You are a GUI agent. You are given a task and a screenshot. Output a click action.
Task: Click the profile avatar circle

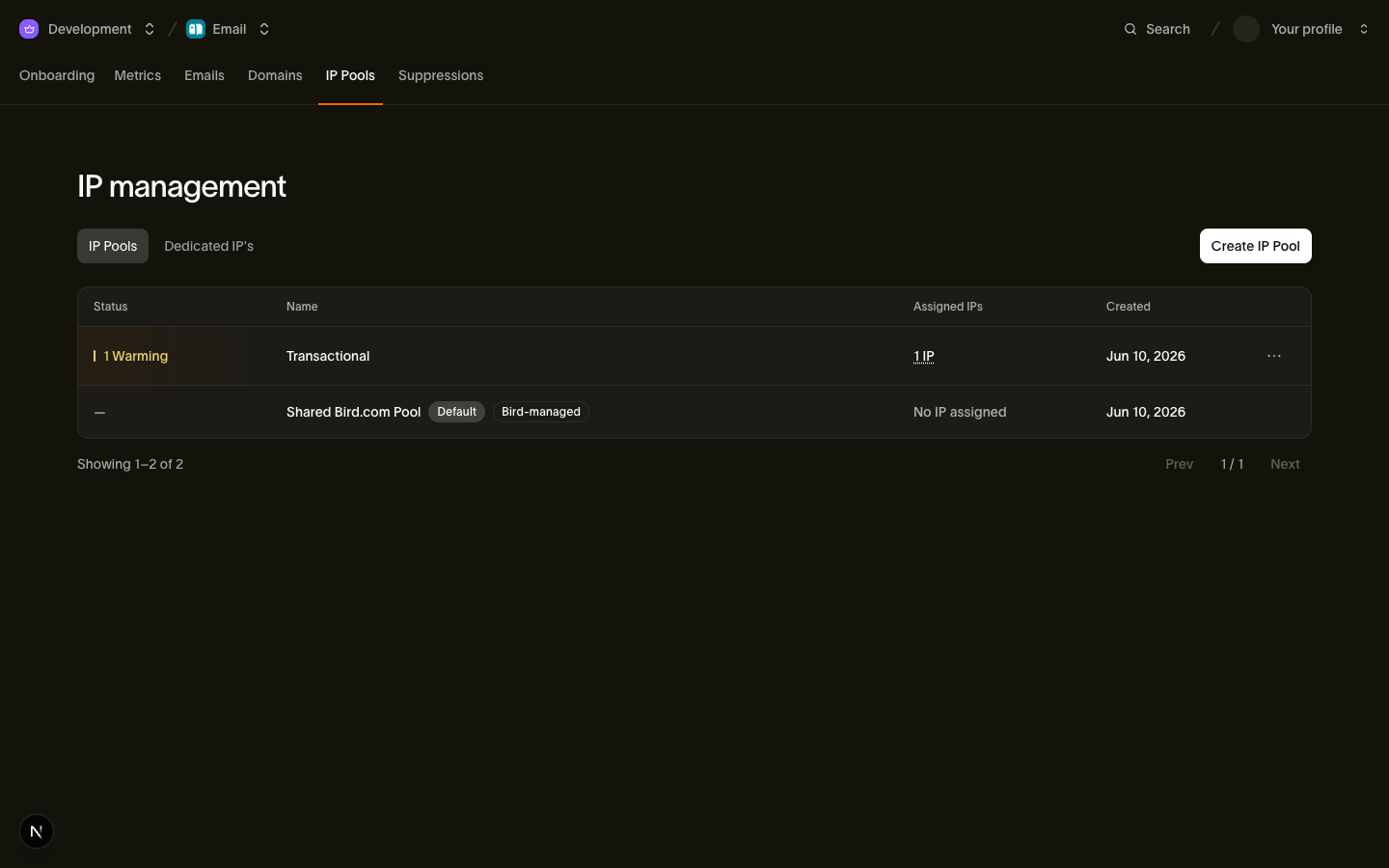pos(1246,29)
